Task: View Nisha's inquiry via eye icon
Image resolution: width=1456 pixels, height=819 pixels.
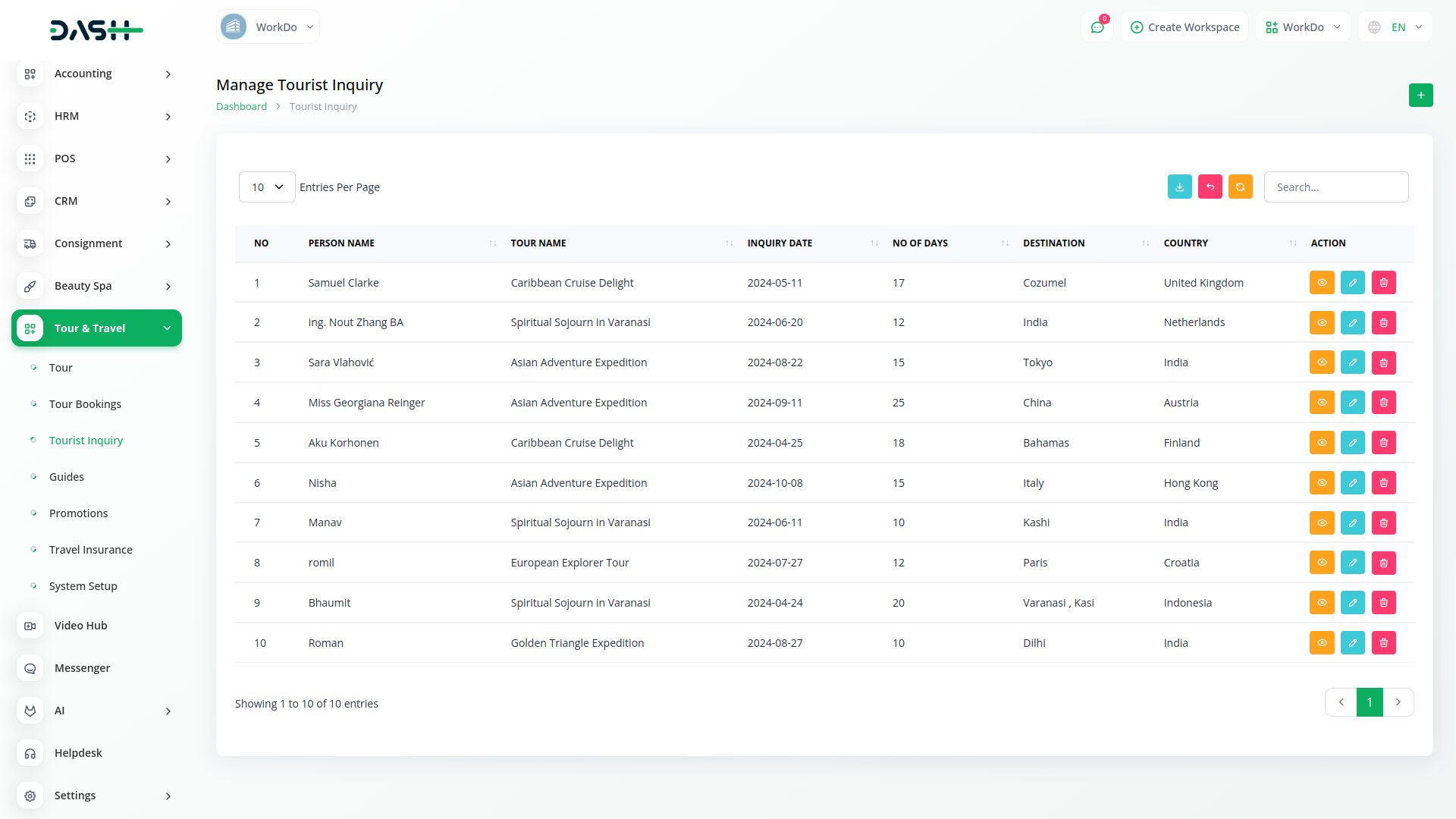Action: [1321, 483]
